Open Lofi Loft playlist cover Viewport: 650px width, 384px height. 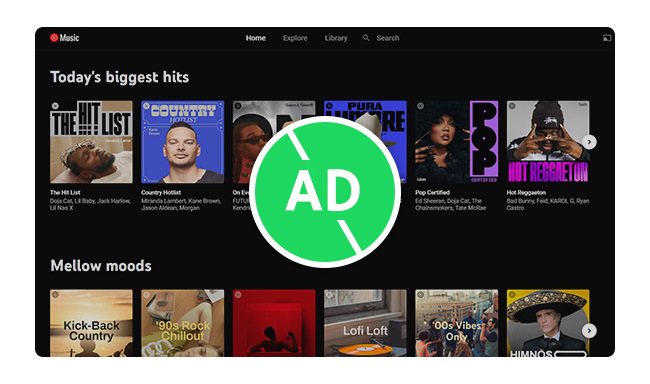(x=365, y=323)
